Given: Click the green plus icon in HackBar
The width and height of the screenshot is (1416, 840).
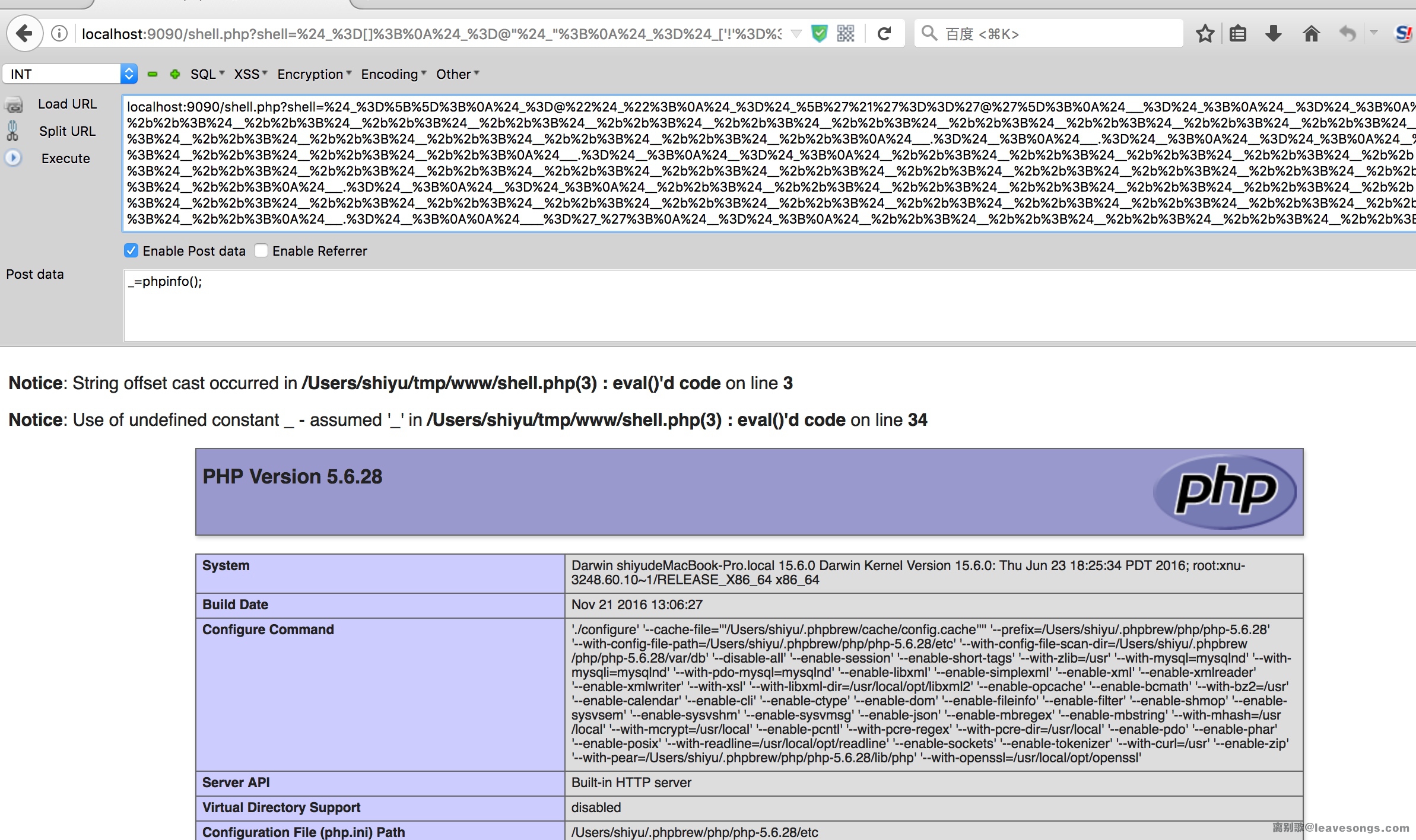Looking at the screenshot, I should pyautogui.click(x=174, y=74).
